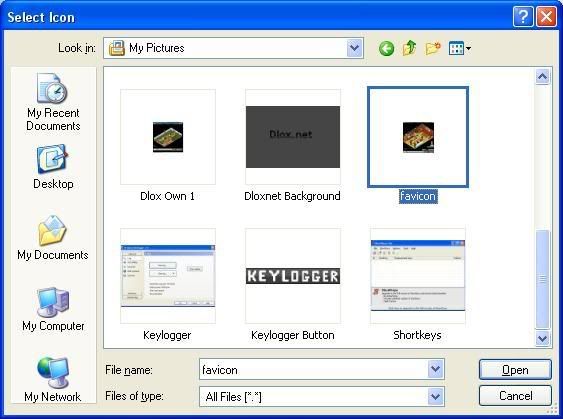Click the Up One Level folder icon
The height and width of the screenshot is (419, 563).
[409, 48]
